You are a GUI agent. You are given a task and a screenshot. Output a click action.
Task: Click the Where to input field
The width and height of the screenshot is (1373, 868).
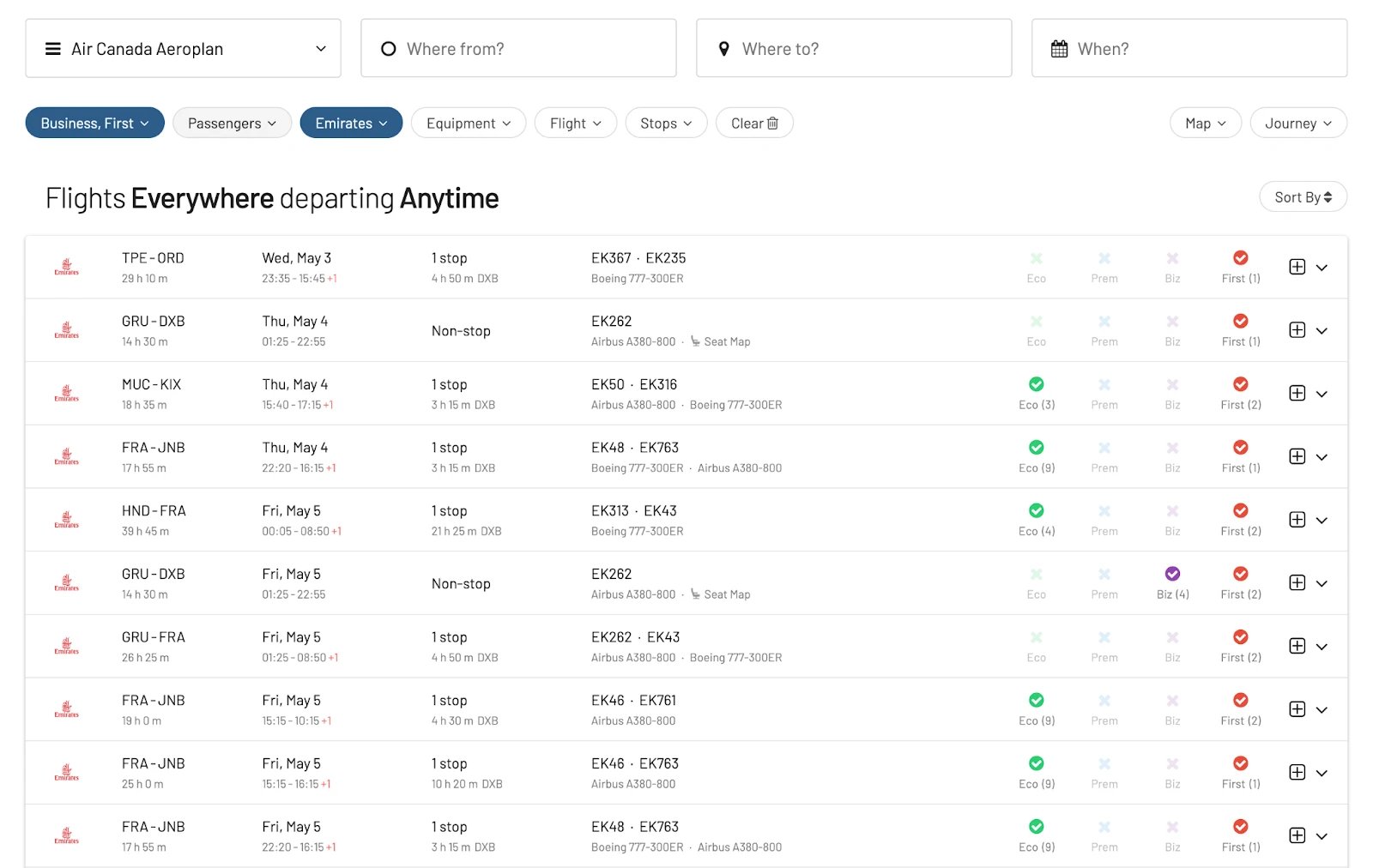854,48
